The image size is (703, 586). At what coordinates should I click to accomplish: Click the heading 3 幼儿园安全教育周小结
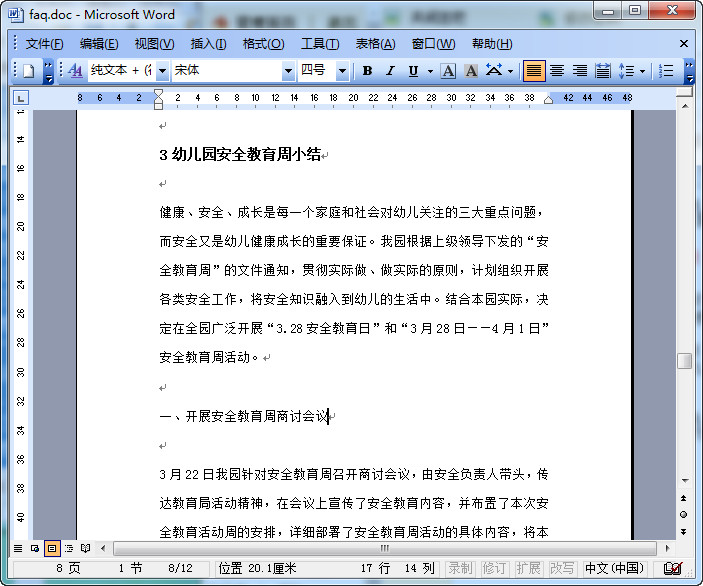click(x=240, y=155)
